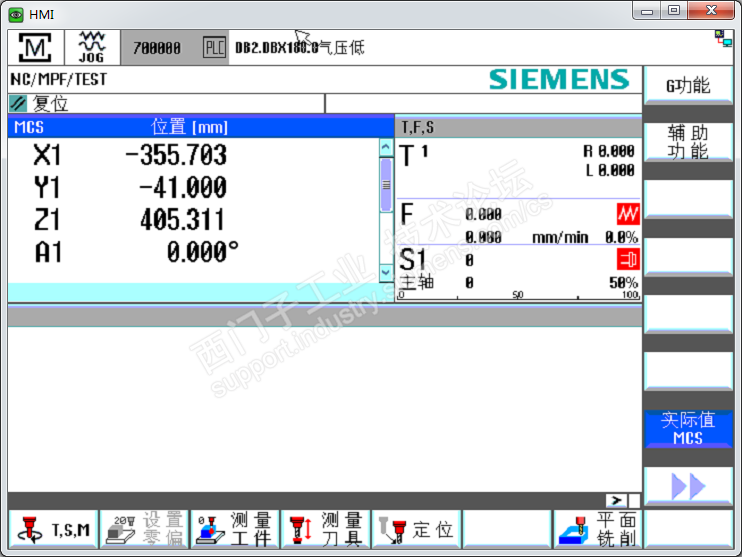Toggle 实际值 MCS softkey
Viewport: 742px width, 557px height.
688,429
